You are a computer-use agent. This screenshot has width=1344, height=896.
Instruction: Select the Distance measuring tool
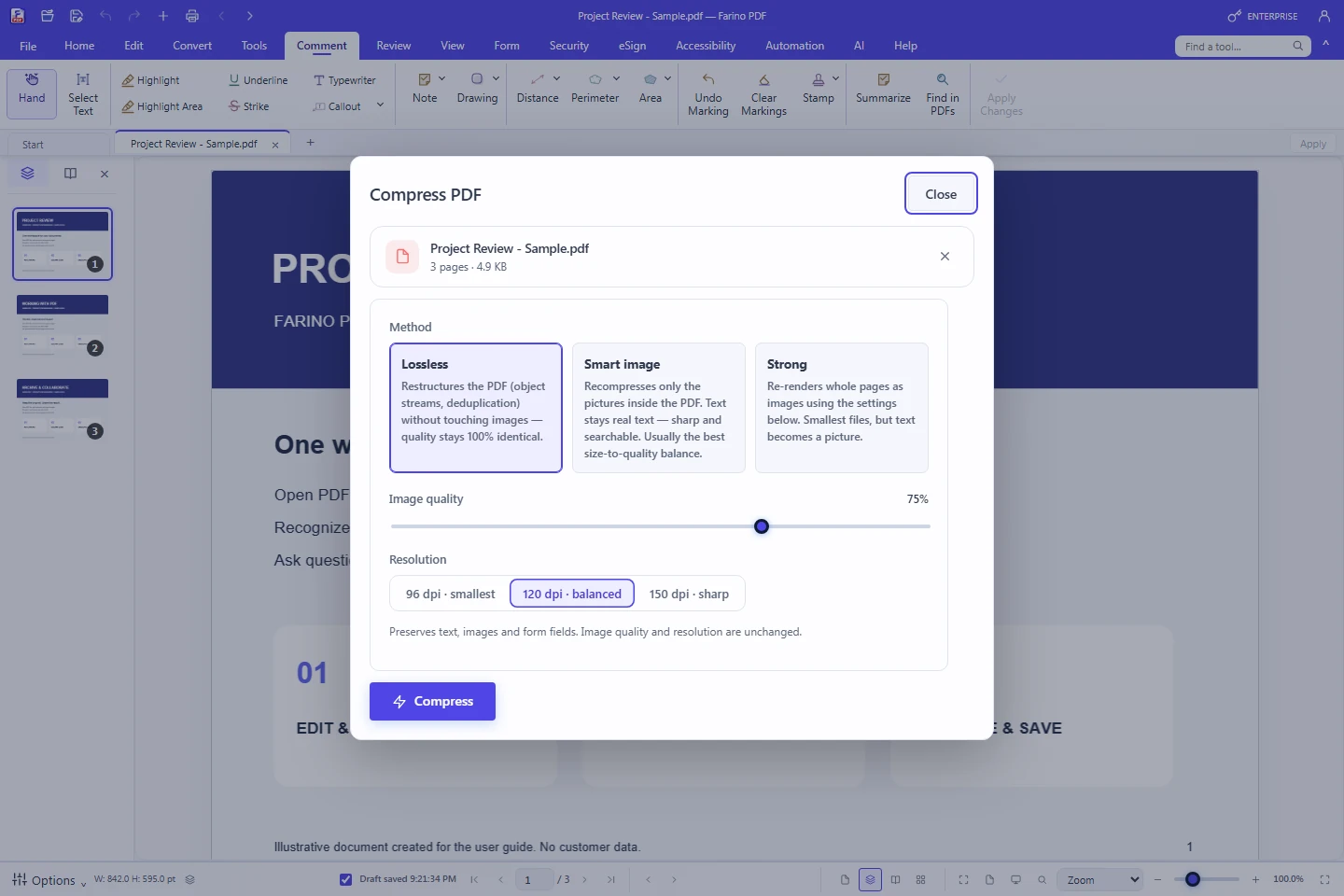click(x=538, y=90)
